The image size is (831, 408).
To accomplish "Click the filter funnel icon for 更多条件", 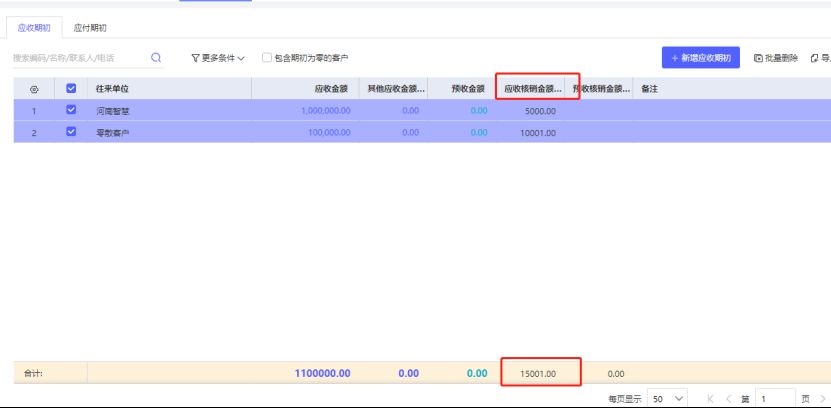I will click(x=196, y=58).
